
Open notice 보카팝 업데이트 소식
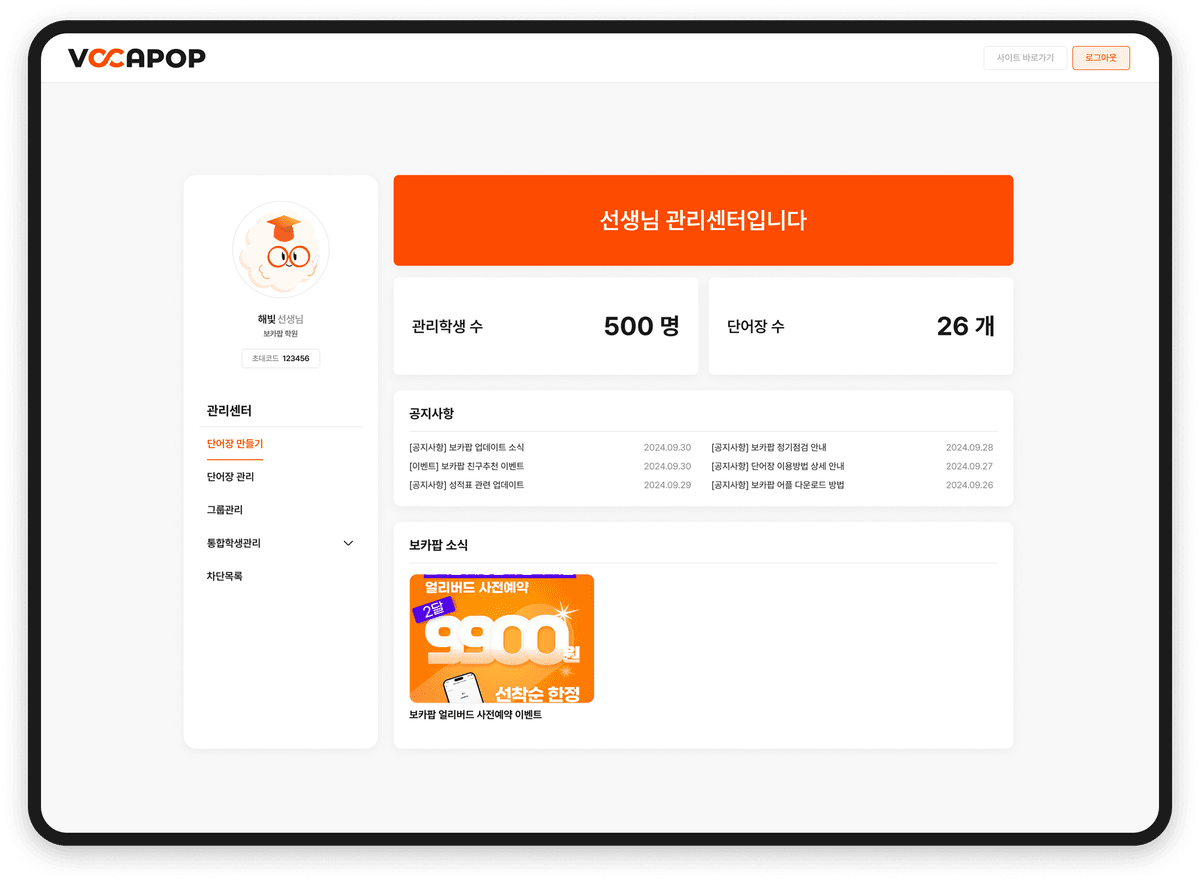(466, 448)
